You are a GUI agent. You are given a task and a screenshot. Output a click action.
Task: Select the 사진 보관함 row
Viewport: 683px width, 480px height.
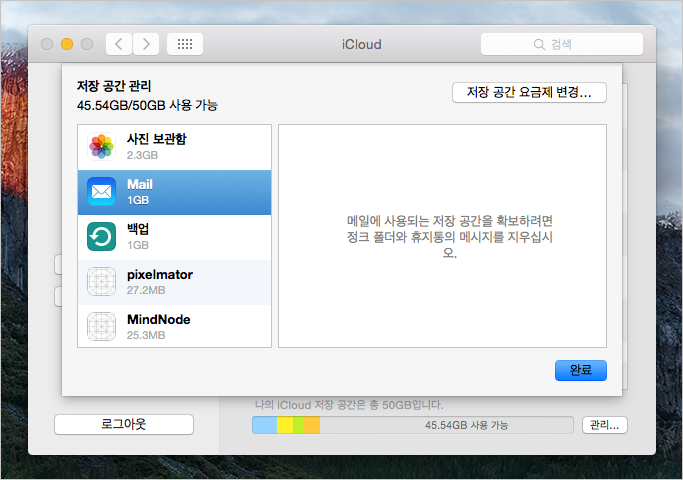click(174, 147)
